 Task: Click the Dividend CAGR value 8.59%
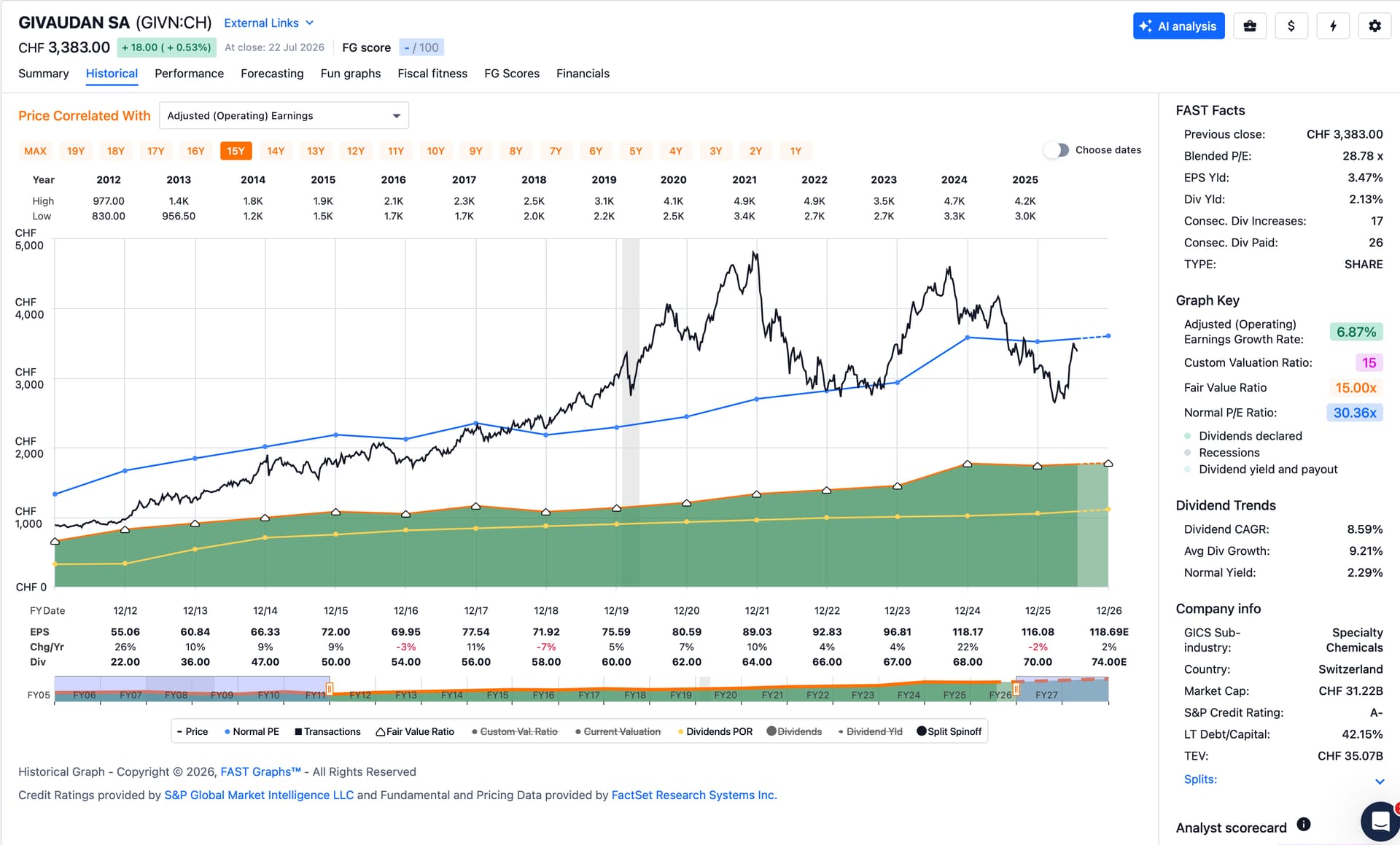(x=1365, y=529)
